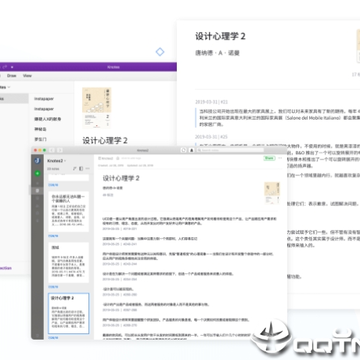This screenshot has width=360, height=360.
Task: Click the green Share button in Evernote
Action: (269, 158)
